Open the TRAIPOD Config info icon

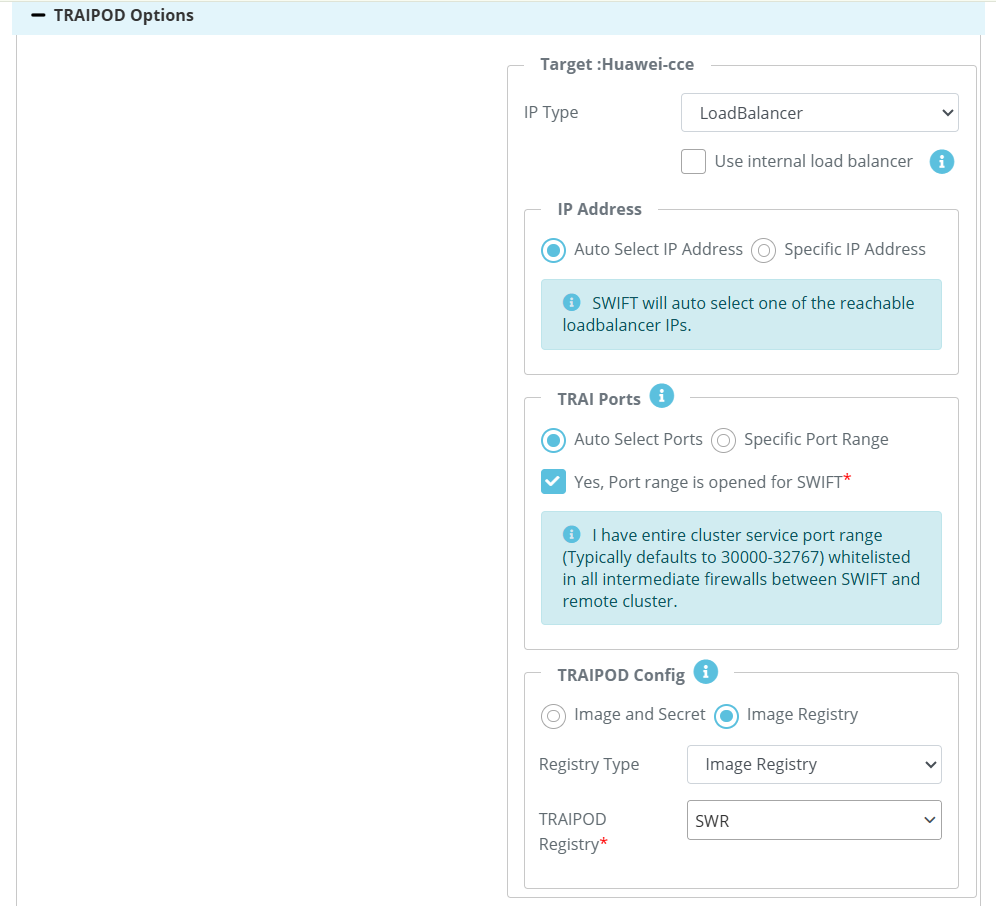705,672
